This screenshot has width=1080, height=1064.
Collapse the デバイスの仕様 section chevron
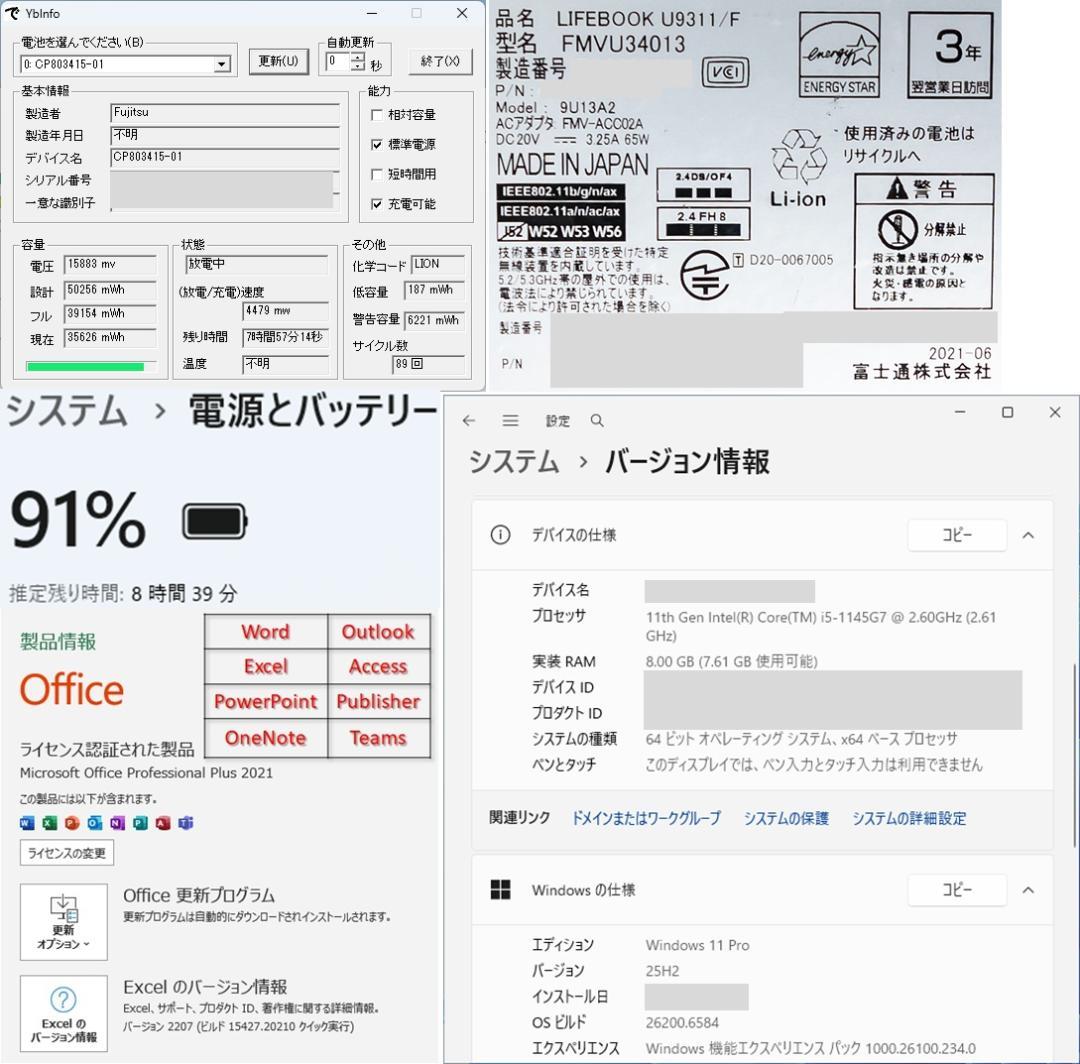pyautogui.click(x=1028, y=535)
